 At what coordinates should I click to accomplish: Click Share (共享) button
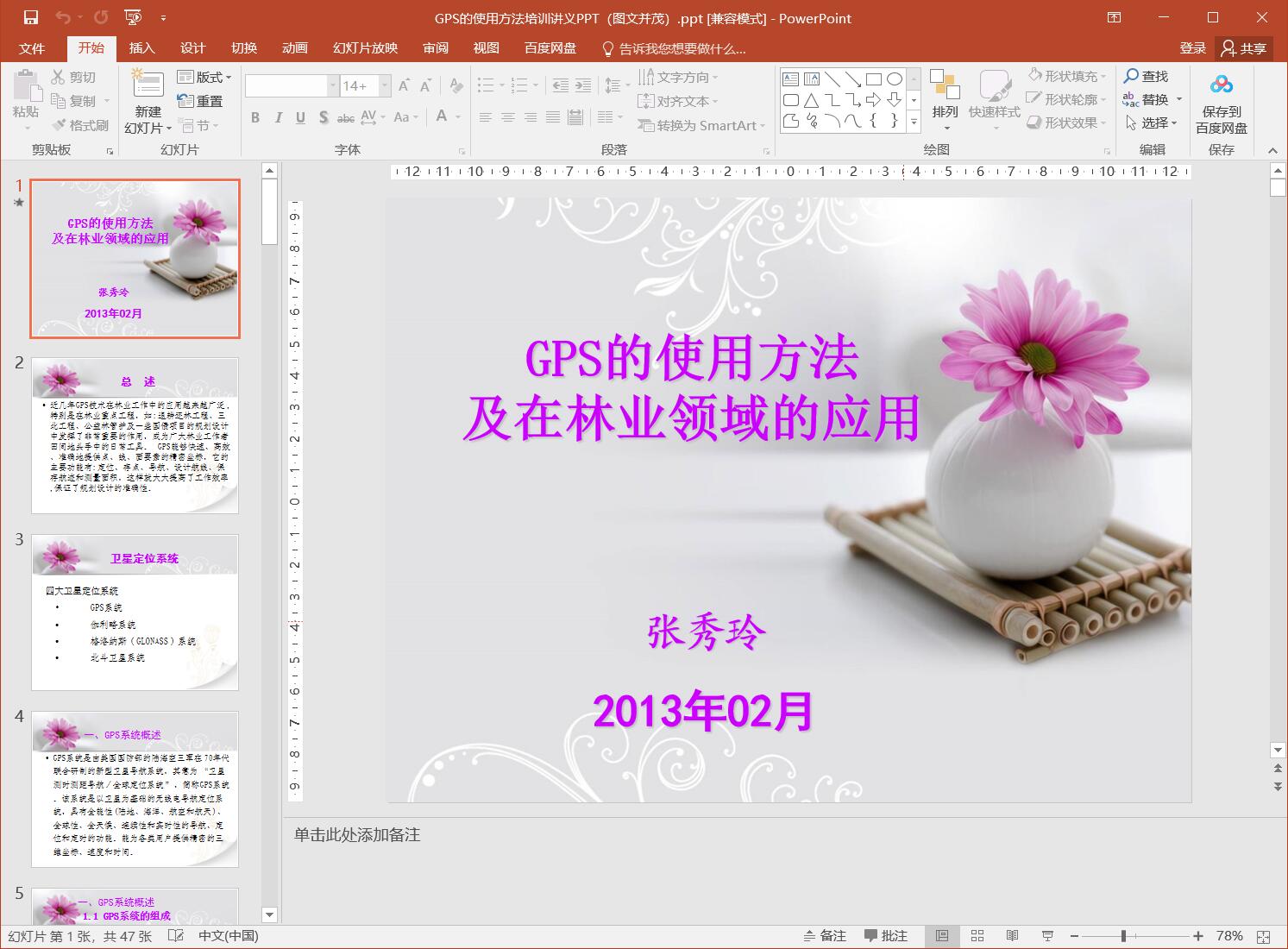click(x=1244, y=48)
